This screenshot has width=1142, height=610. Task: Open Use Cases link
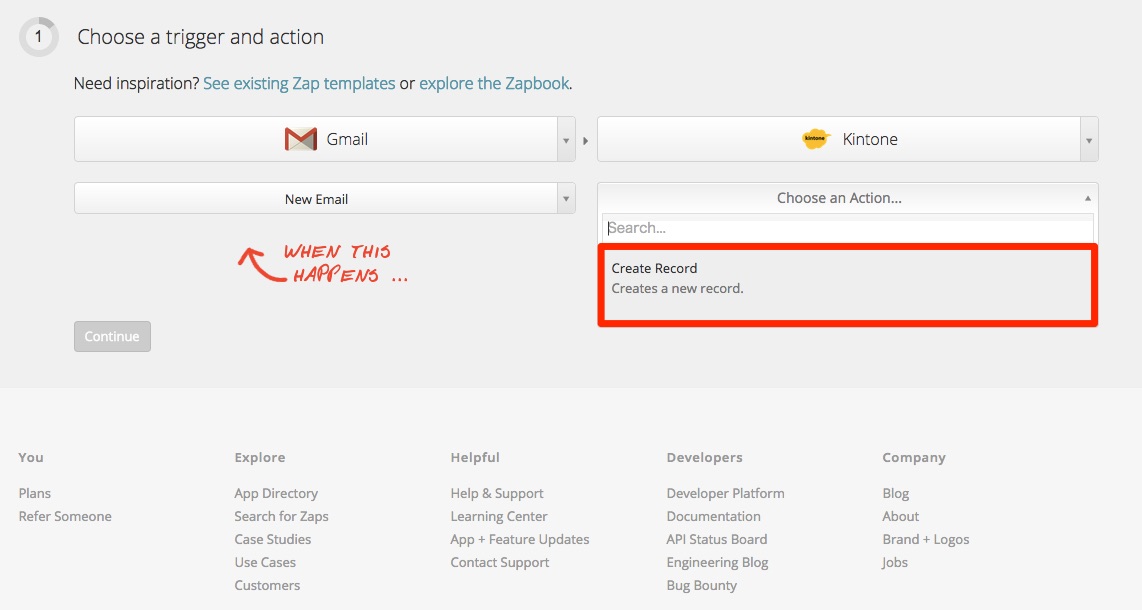click(265, 562)
